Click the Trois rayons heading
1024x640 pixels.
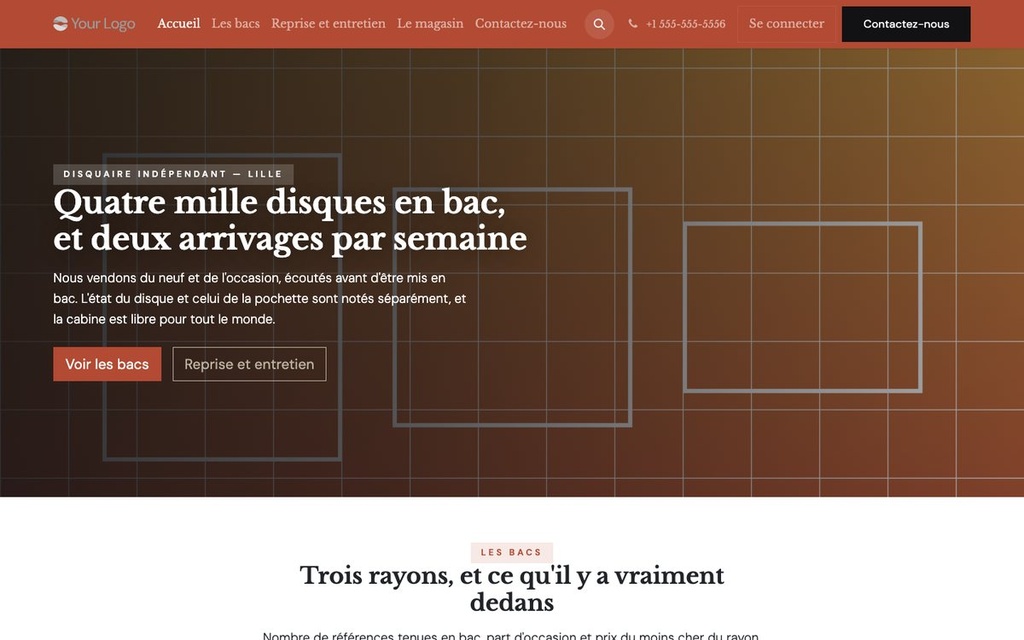pos(512,588)
